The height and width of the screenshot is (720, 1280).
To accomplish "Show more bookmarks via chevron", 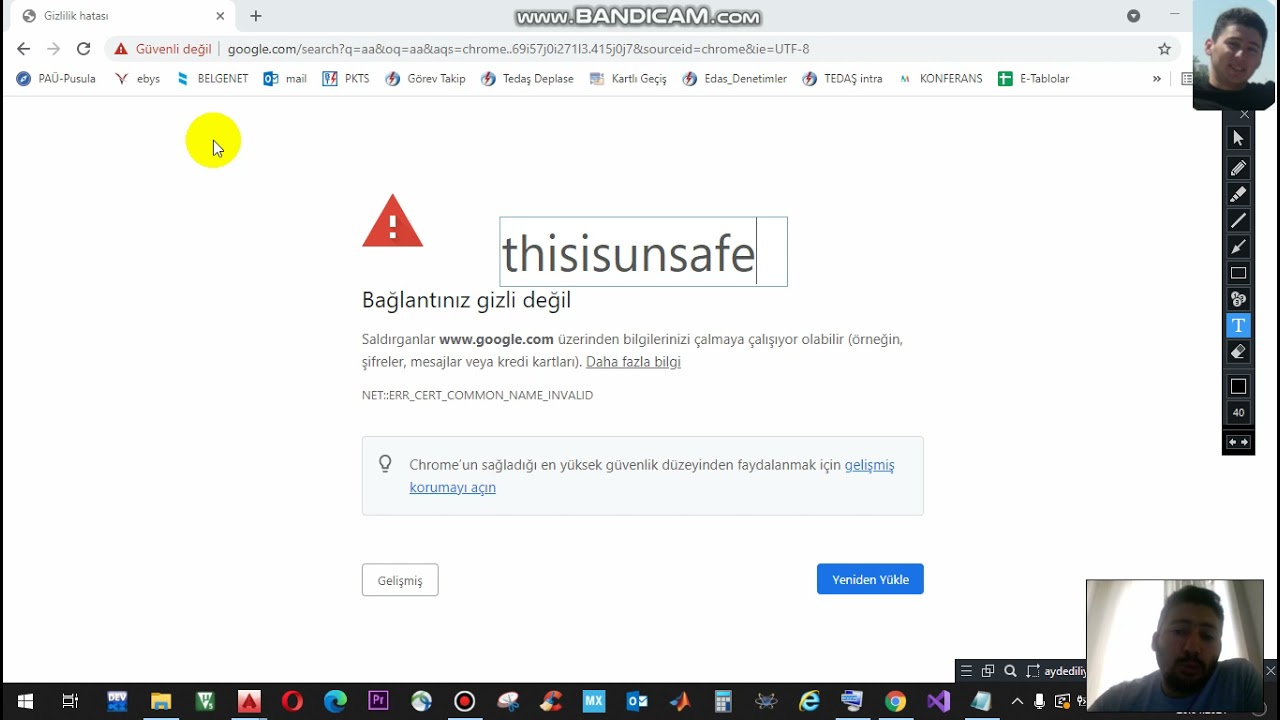I will 1157,79.
